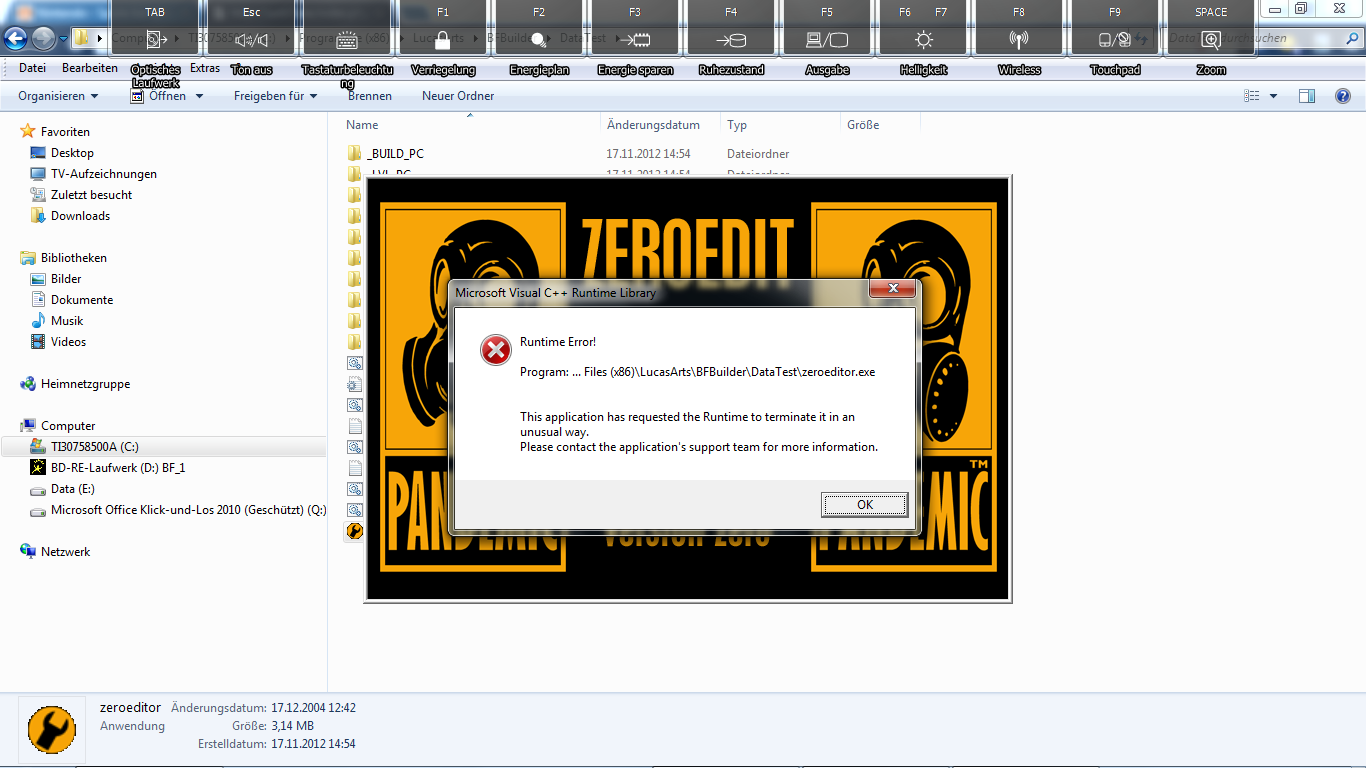
Task: Select the F8 Wireless card
Action: click(1019, 28)
